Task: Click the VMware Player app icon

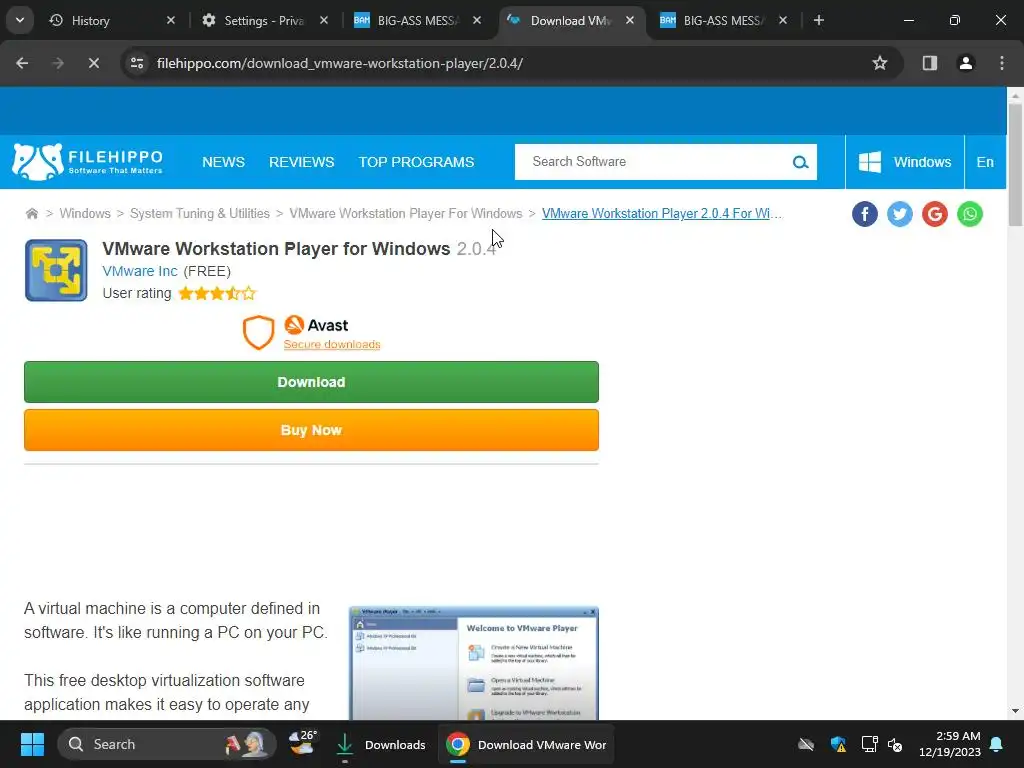Action: (x=56, y=270)
